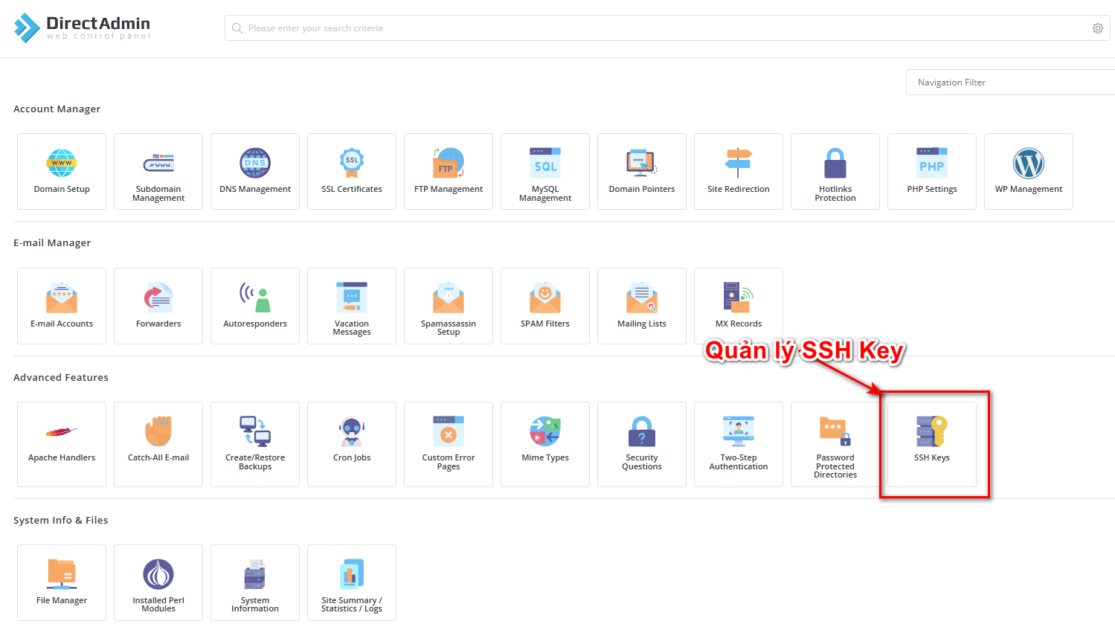Screen dimensions: 1115x630
Task: Open MySQL Management
Action: tap(545, 171)
